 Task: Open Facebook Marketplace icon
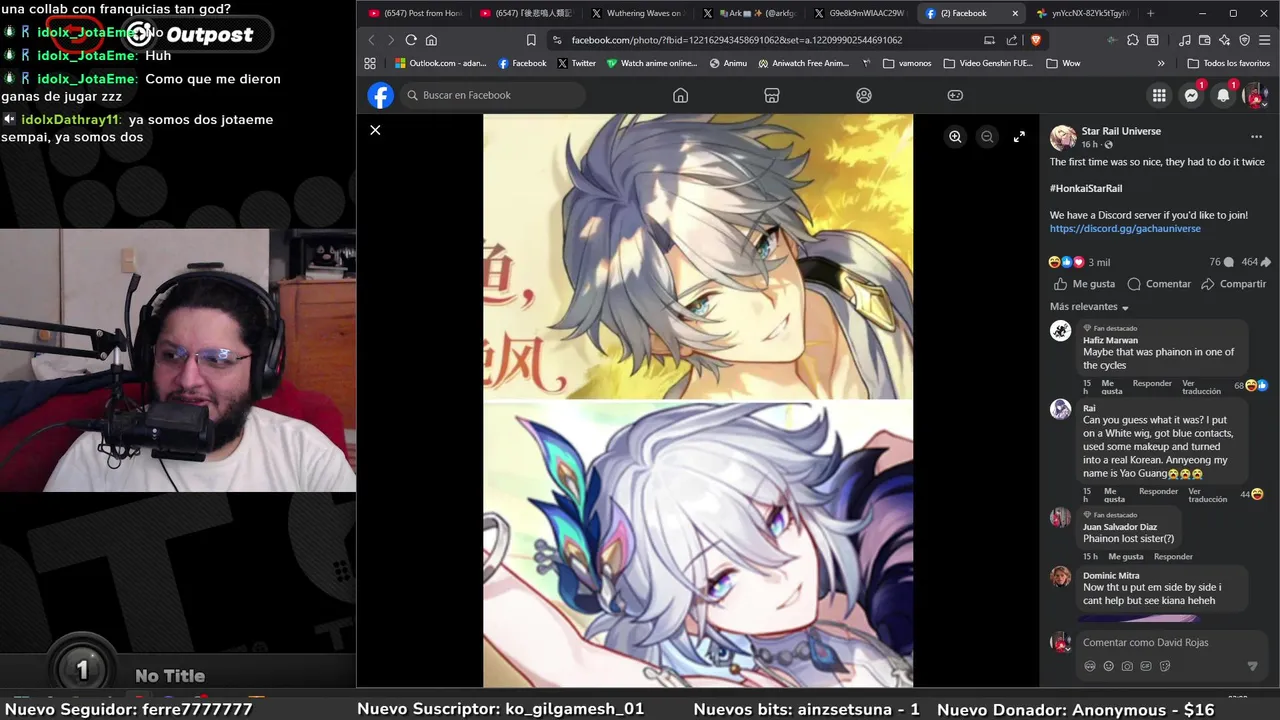[x=772, y=95]
